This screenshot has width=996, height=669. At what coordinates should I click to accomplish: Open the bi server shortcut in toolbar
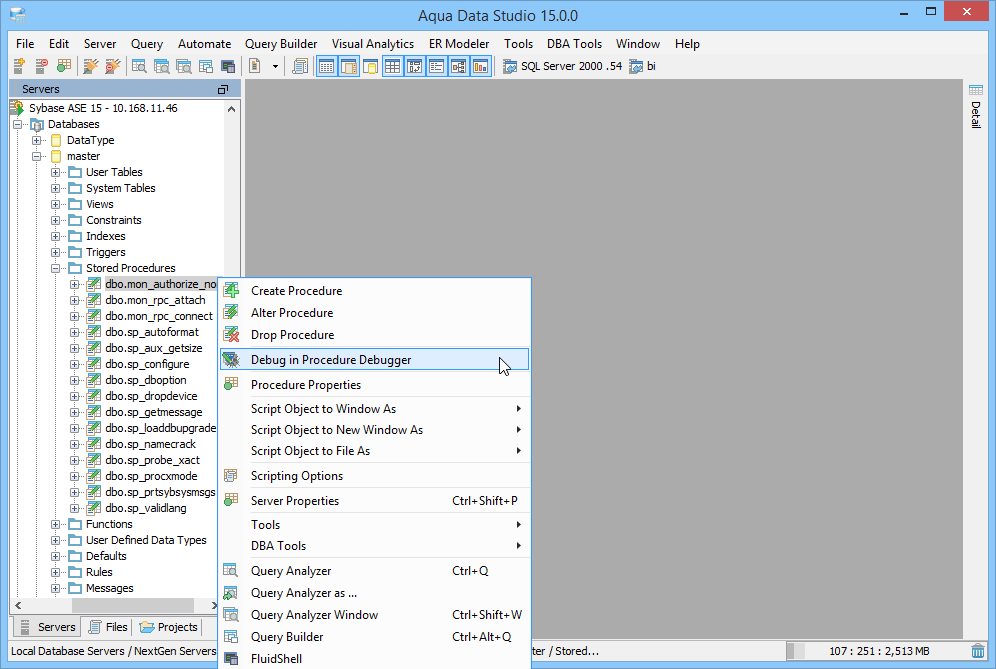pyautogui.click(x=642, y=66)
